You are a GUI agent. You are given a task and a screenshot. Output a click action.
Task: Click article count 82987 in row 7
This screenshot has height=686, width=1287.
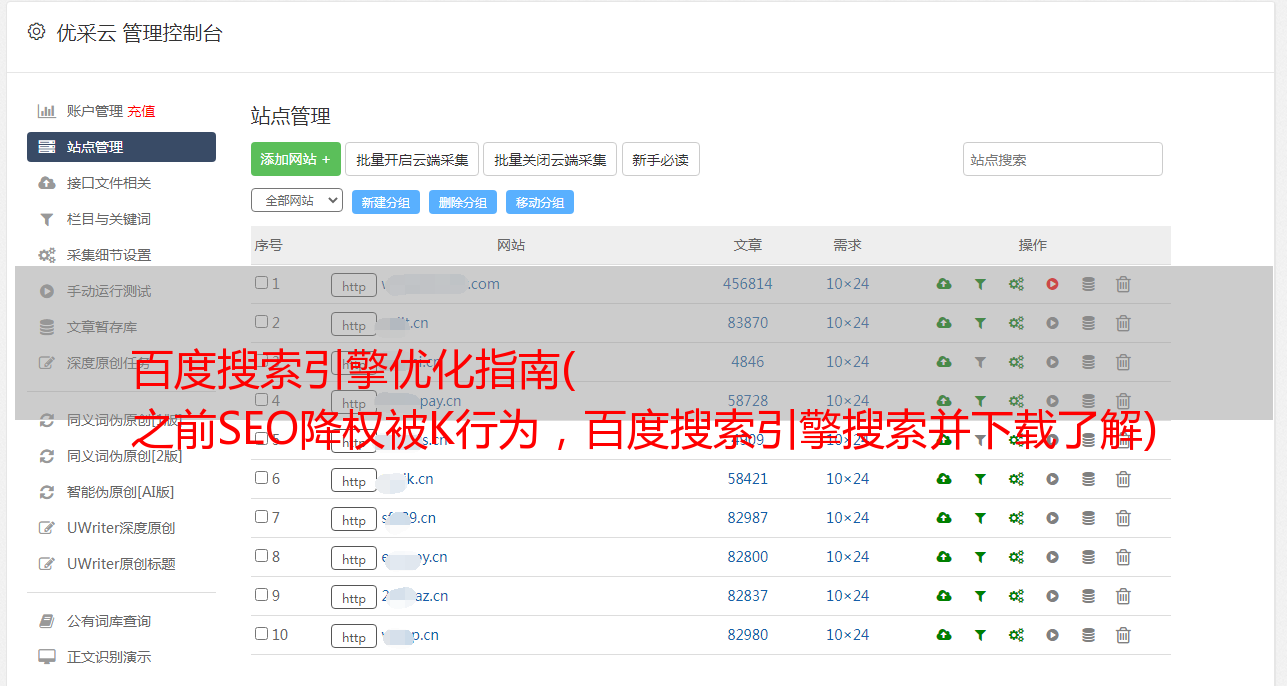coord(748,518)
